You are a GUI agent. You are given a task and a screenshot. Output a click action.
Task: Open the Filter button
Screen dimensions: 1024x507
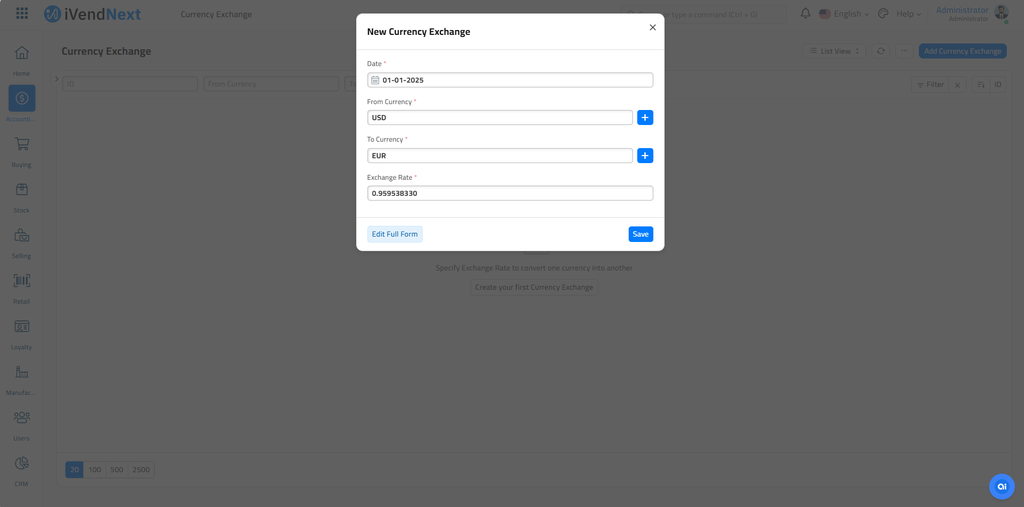click(930, 85)
